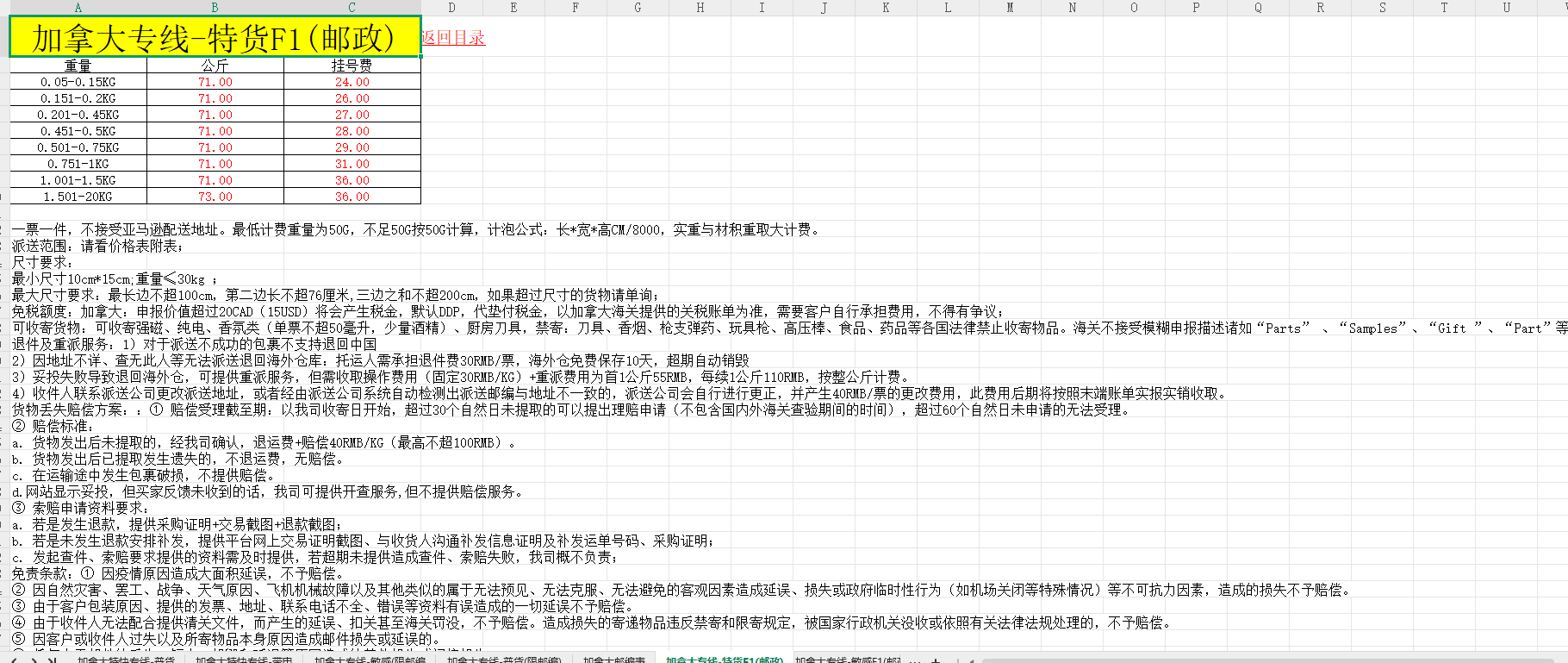Select column P header
The image size is (1568, 663).
[1196, 7]
